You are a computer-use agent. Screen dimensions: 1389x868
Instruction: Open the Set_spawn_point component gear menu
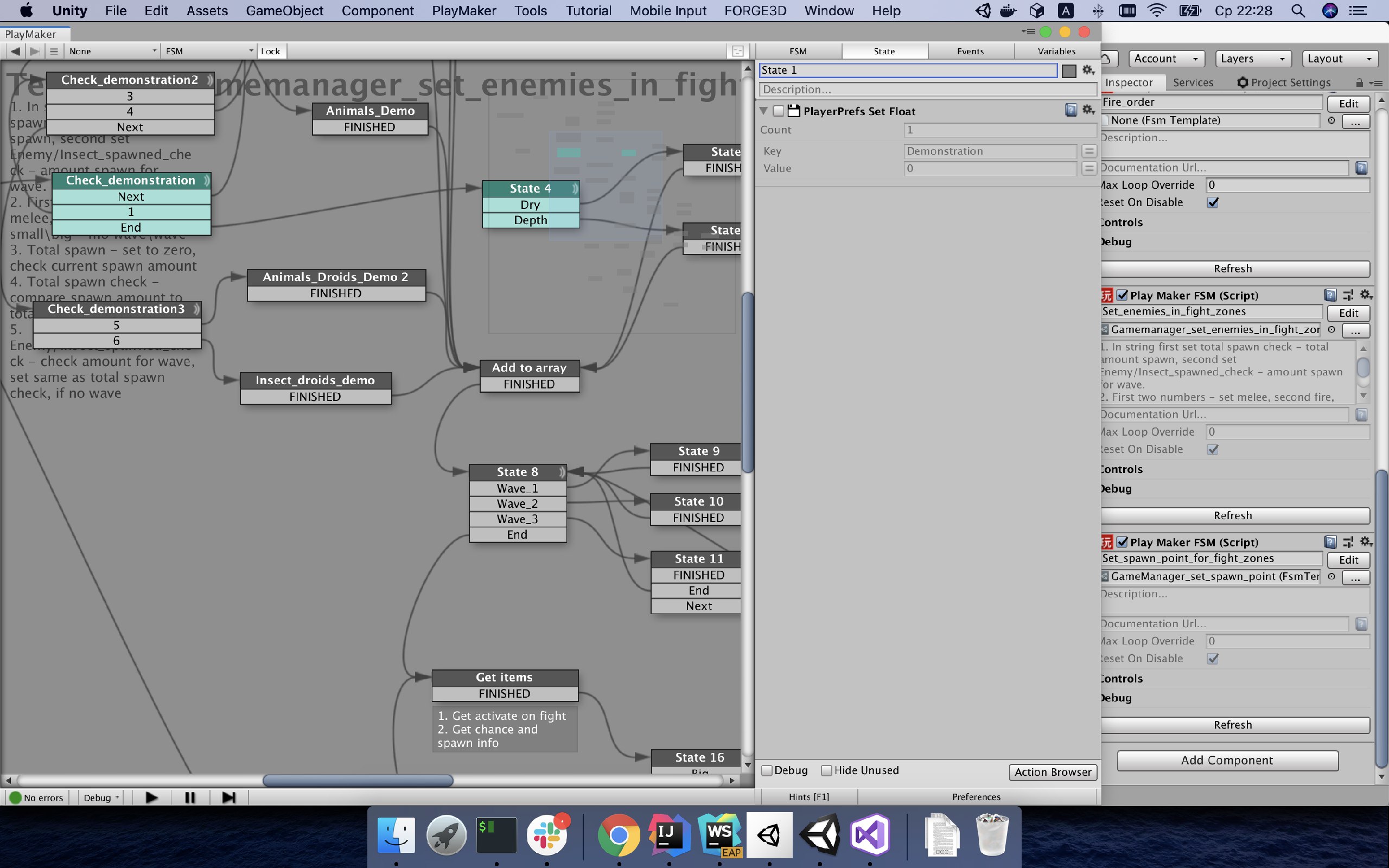coord(1366,541)
